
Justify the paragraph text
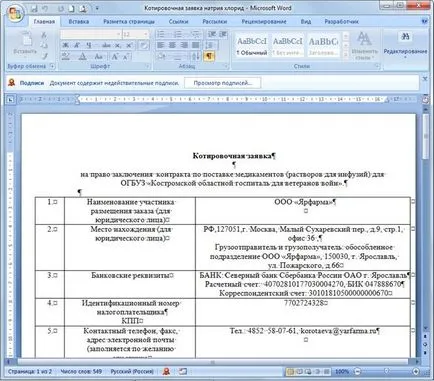pyautogui.click(x=196, y=45)
